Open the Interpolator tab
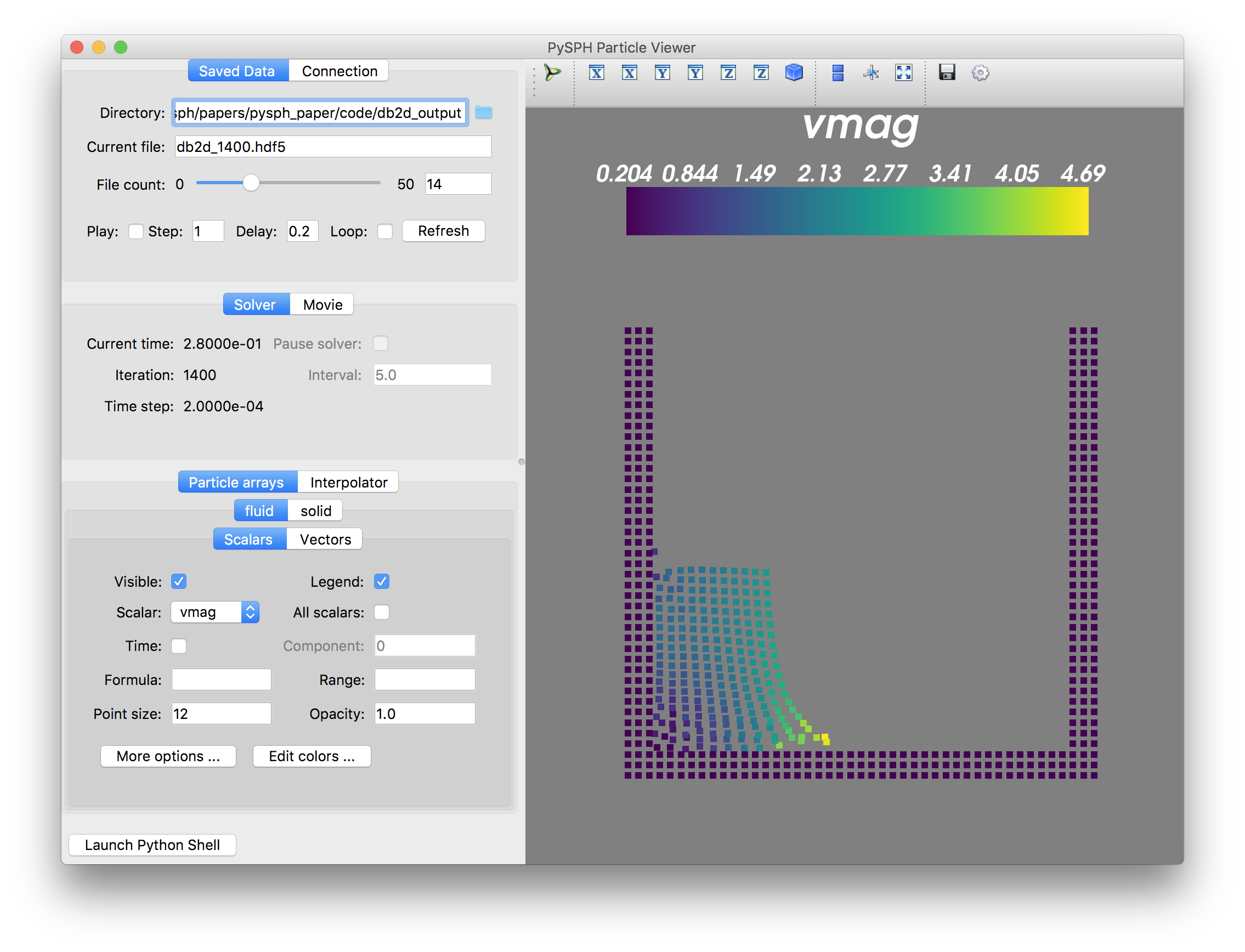 click(x=348, y=482)
